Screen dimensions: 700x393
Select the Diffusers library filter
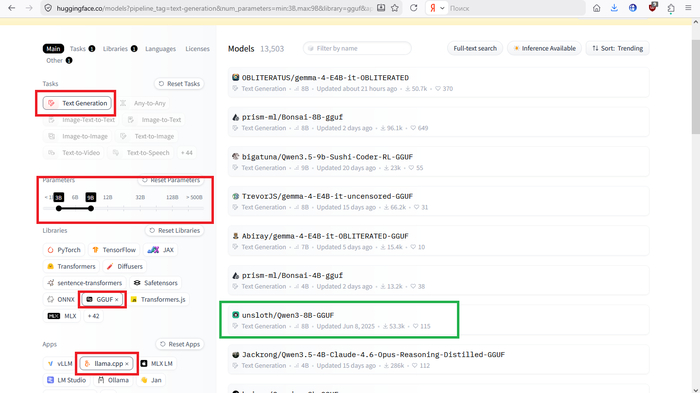coord(125,266)
